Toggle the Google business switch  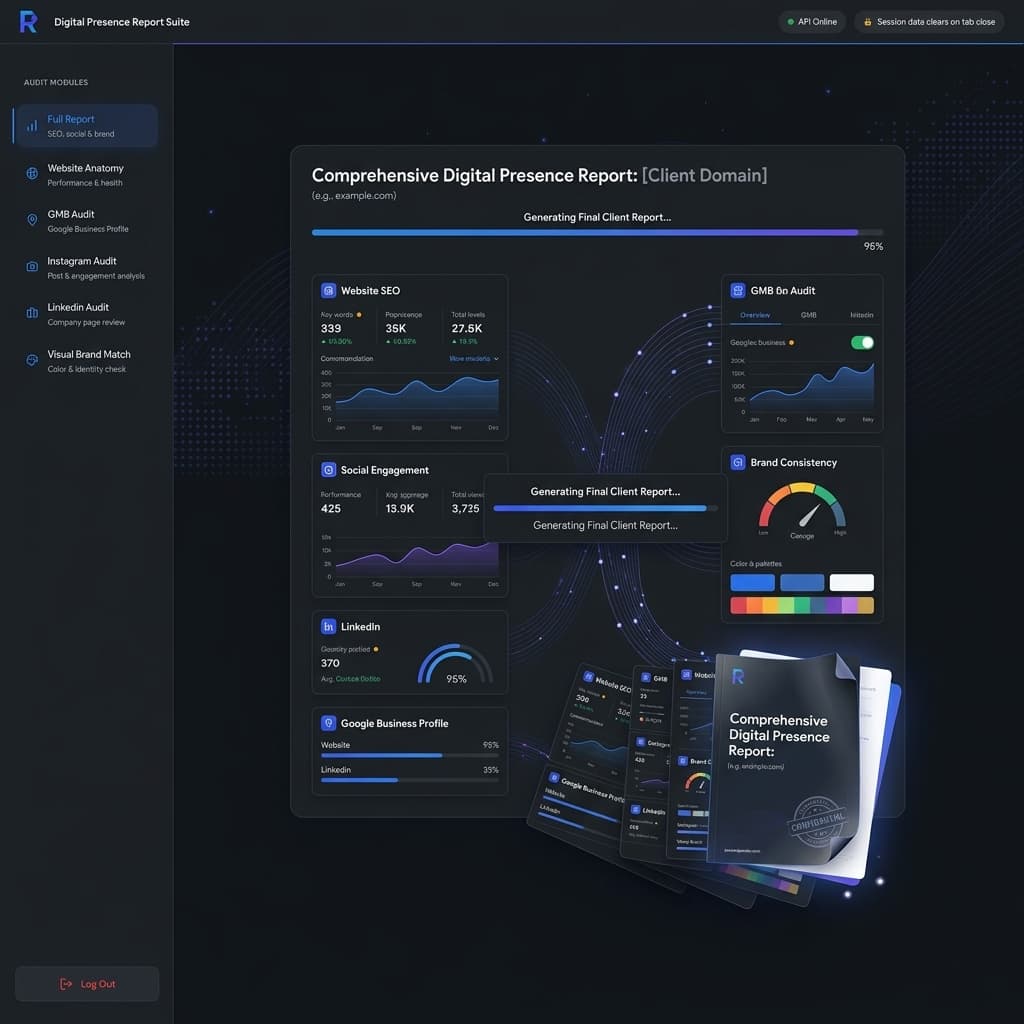point(862,342)
